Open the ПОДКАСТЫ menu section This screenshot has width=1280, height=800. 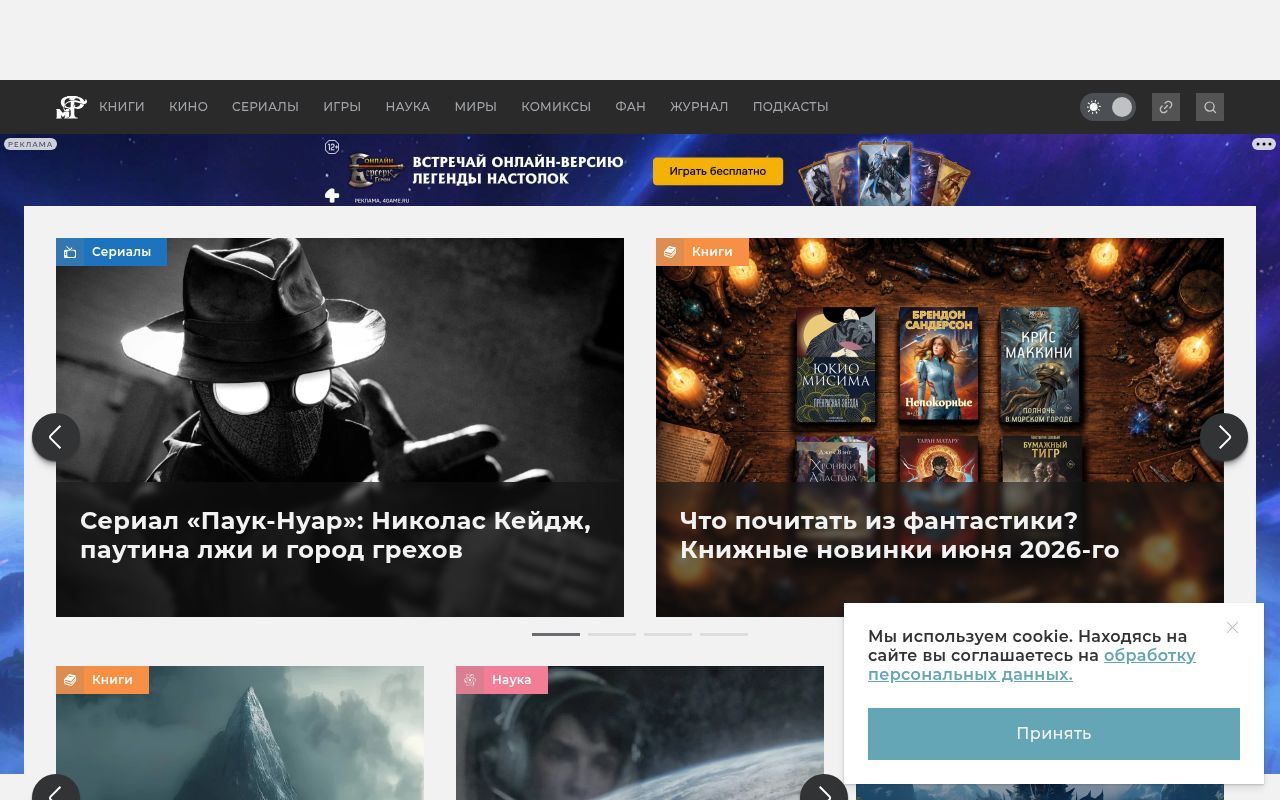[790, 107]
